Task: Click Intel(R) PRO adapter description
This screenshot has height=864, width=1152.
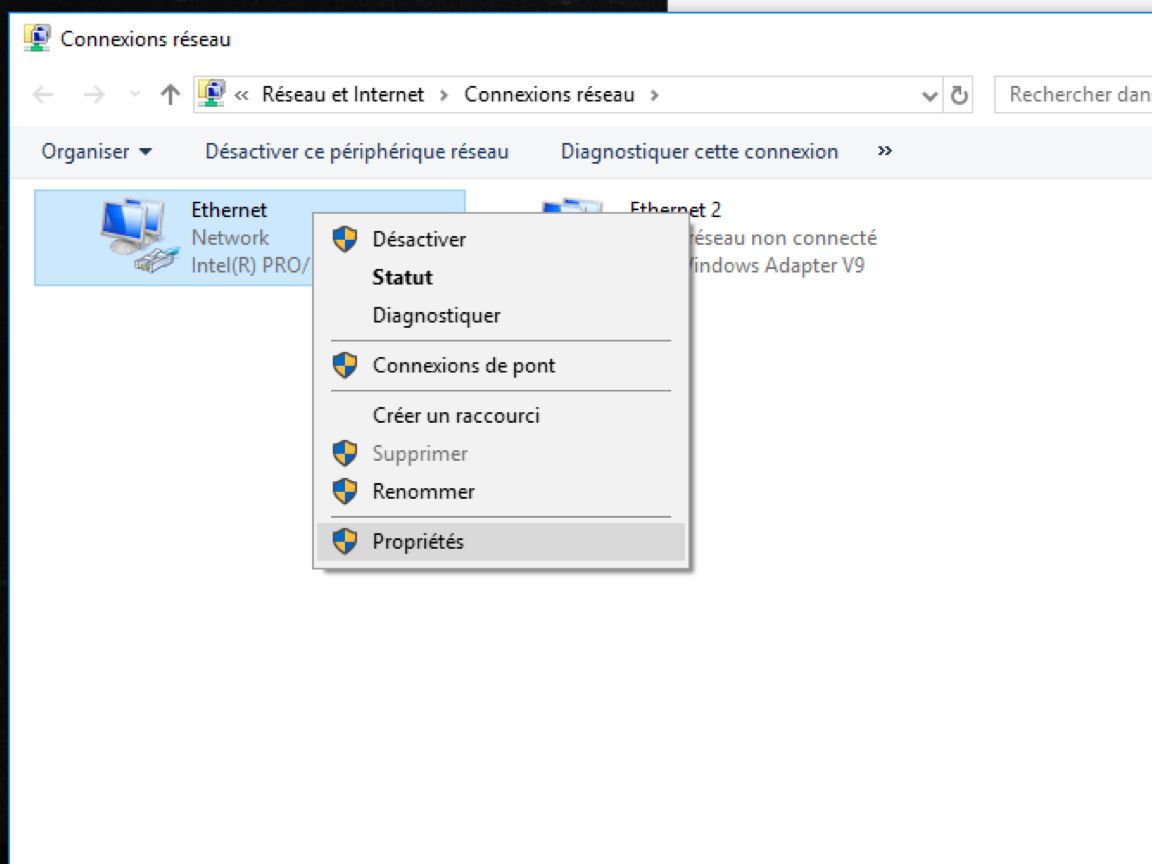Action: coord(251,265)
